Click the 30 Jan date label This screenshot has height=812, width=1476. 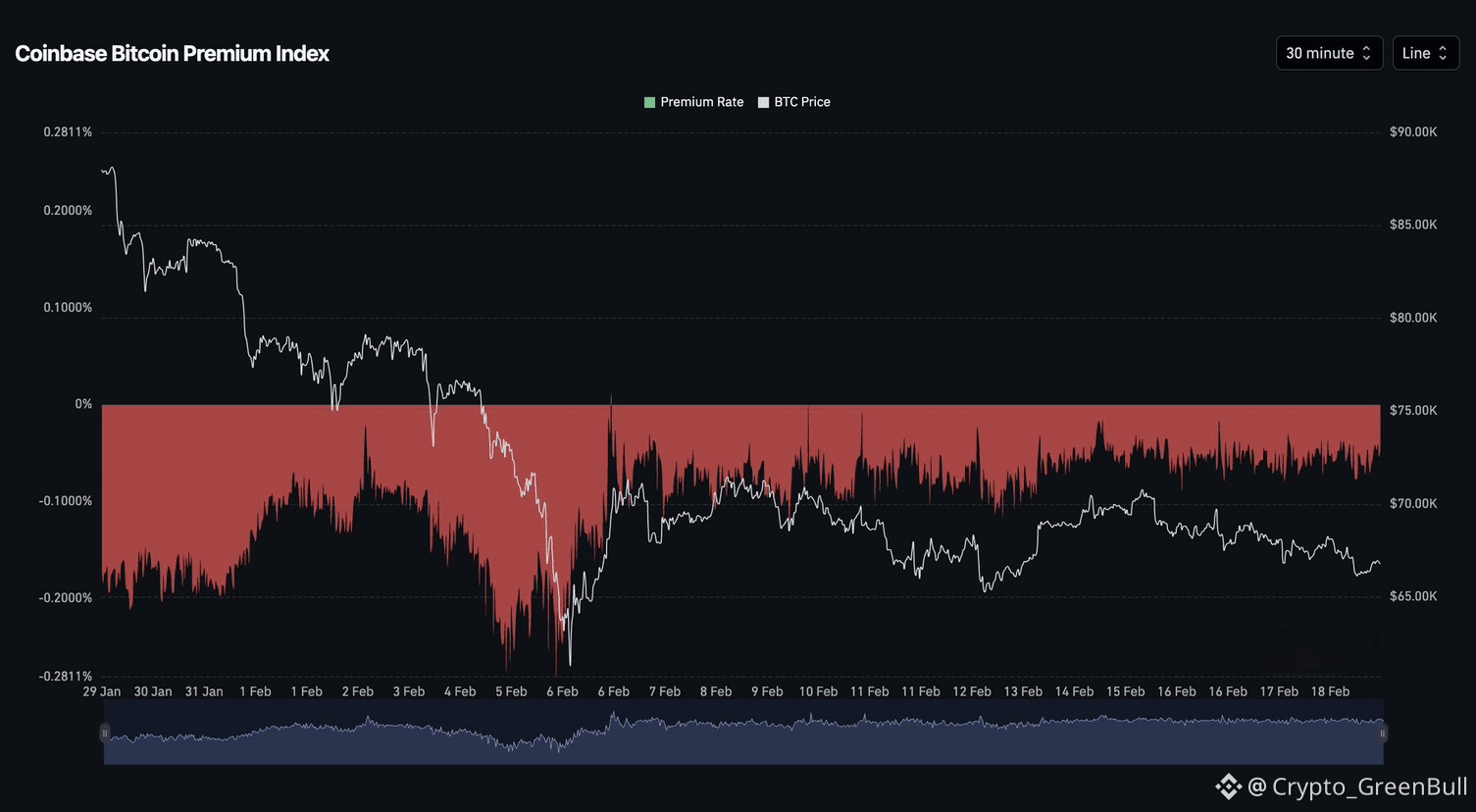click(153, 691)
